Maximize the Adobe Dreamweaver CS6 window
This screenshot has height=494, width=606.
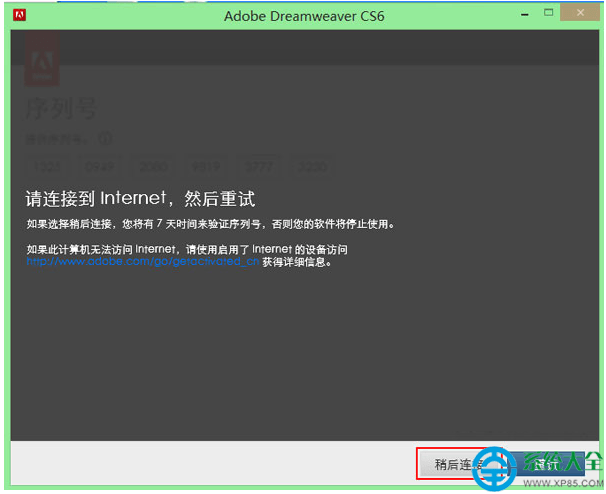coord(548,13)
